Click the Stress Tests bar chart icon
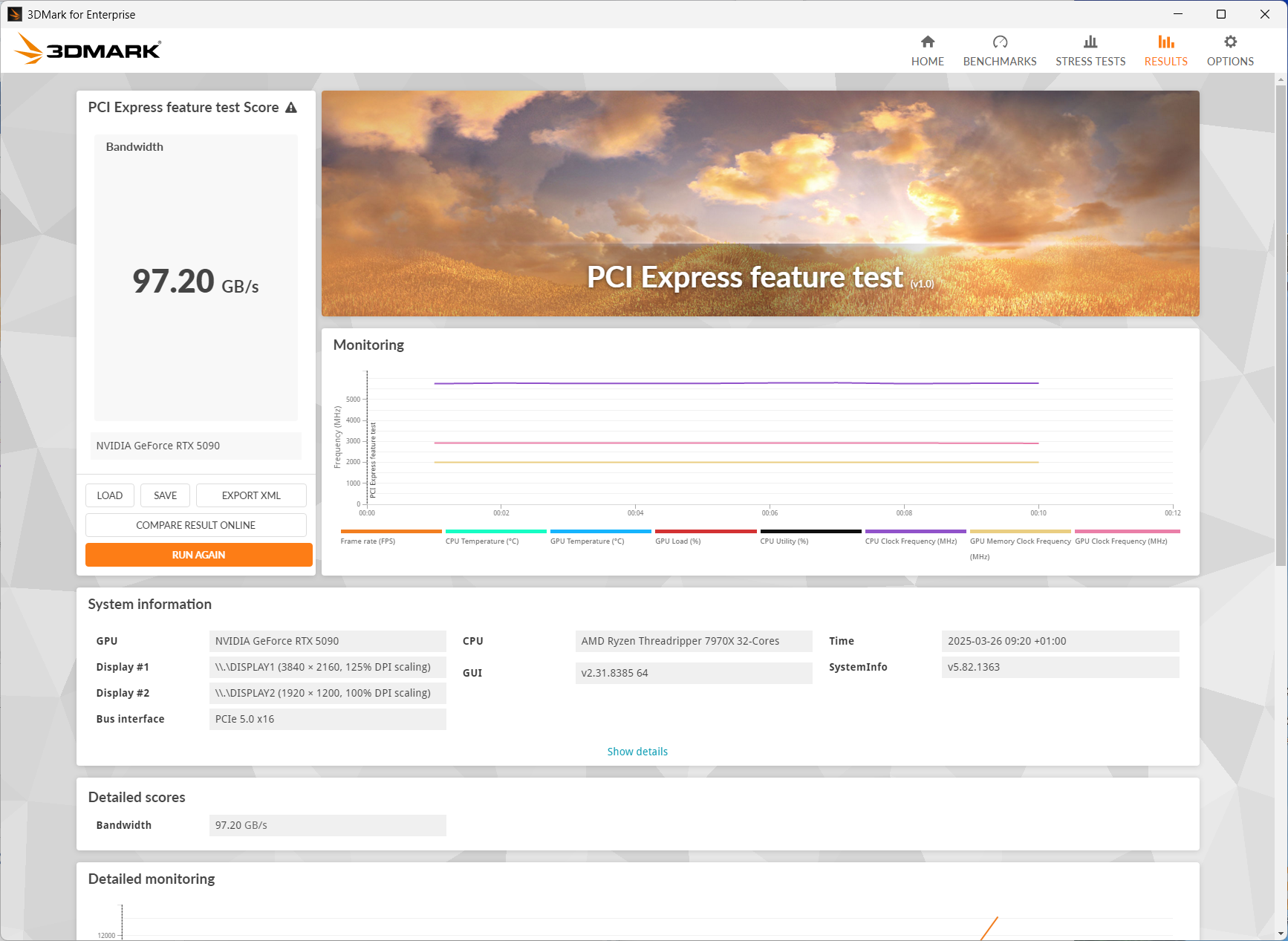The width and height of the screenshot is (1288, 941). click(x=1090, y=42)
